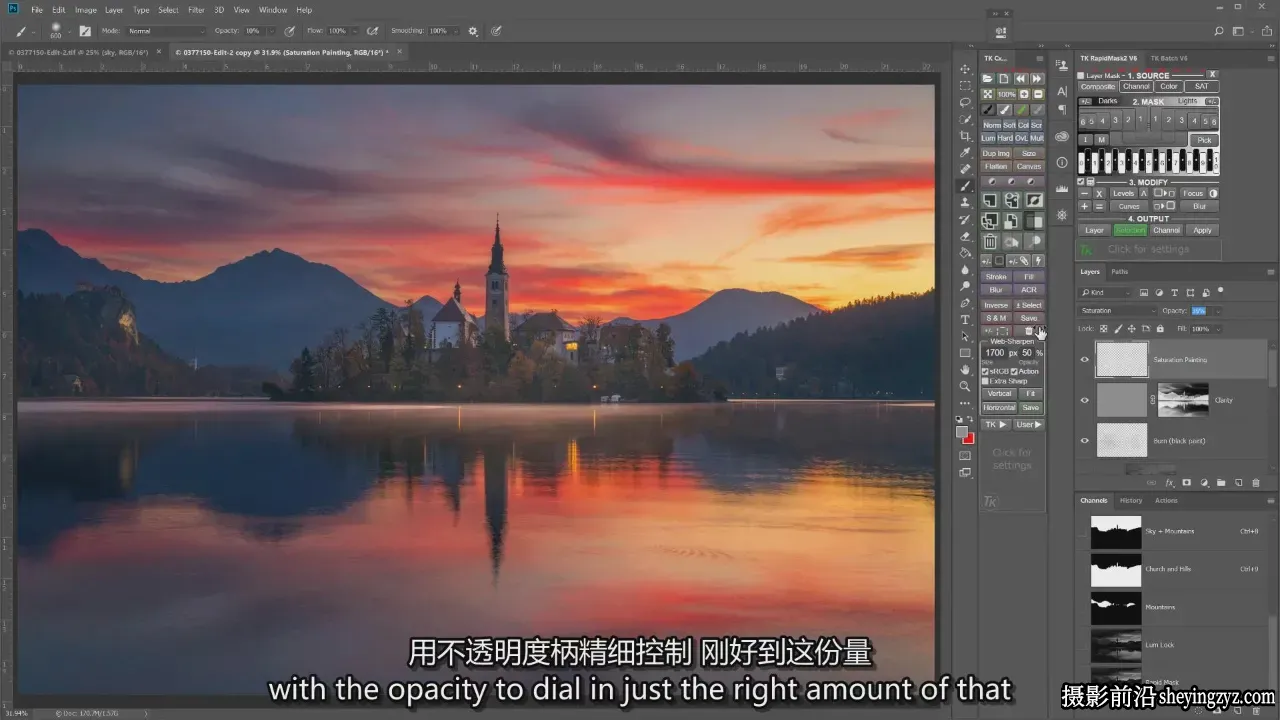Open the layer Fill dropdown arrow
This screenshot has width=1280, height=720.
click(x=1218, y=329)
